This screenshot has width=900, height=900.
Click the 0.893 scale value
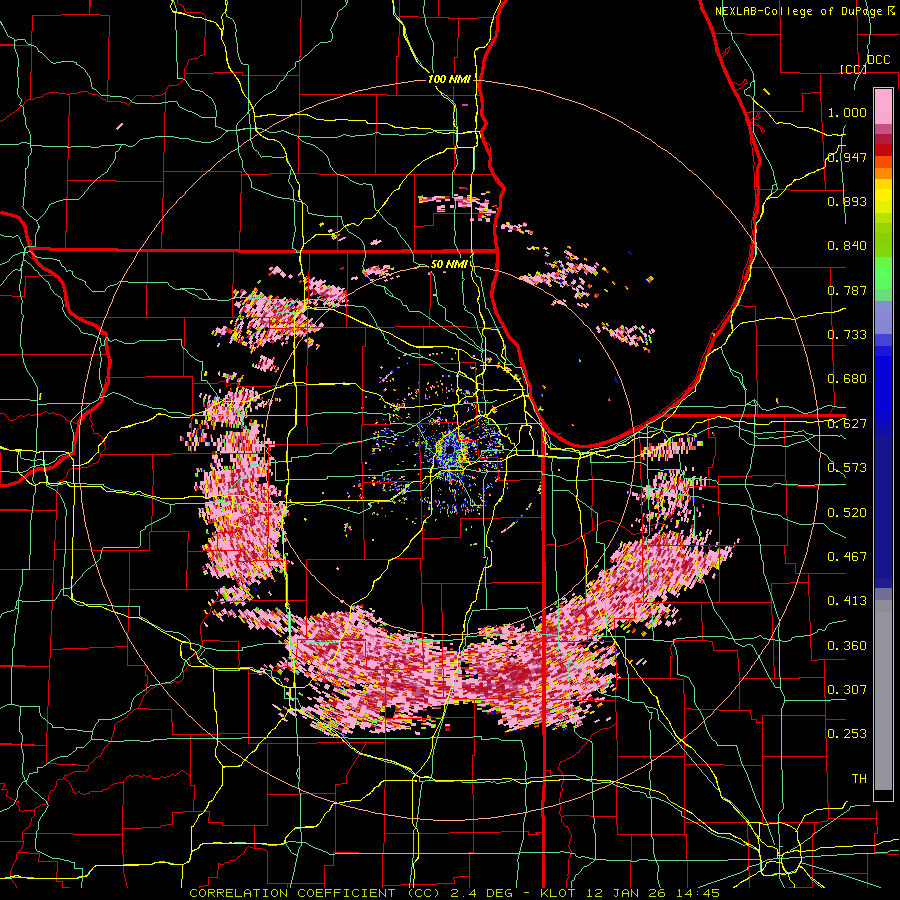click(x=847, y=201)
